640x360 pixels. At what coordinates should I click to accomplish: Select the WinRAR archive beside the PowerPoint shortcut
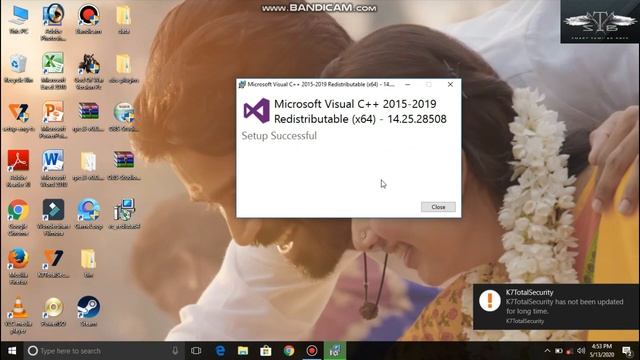click(x=89, y=118)
